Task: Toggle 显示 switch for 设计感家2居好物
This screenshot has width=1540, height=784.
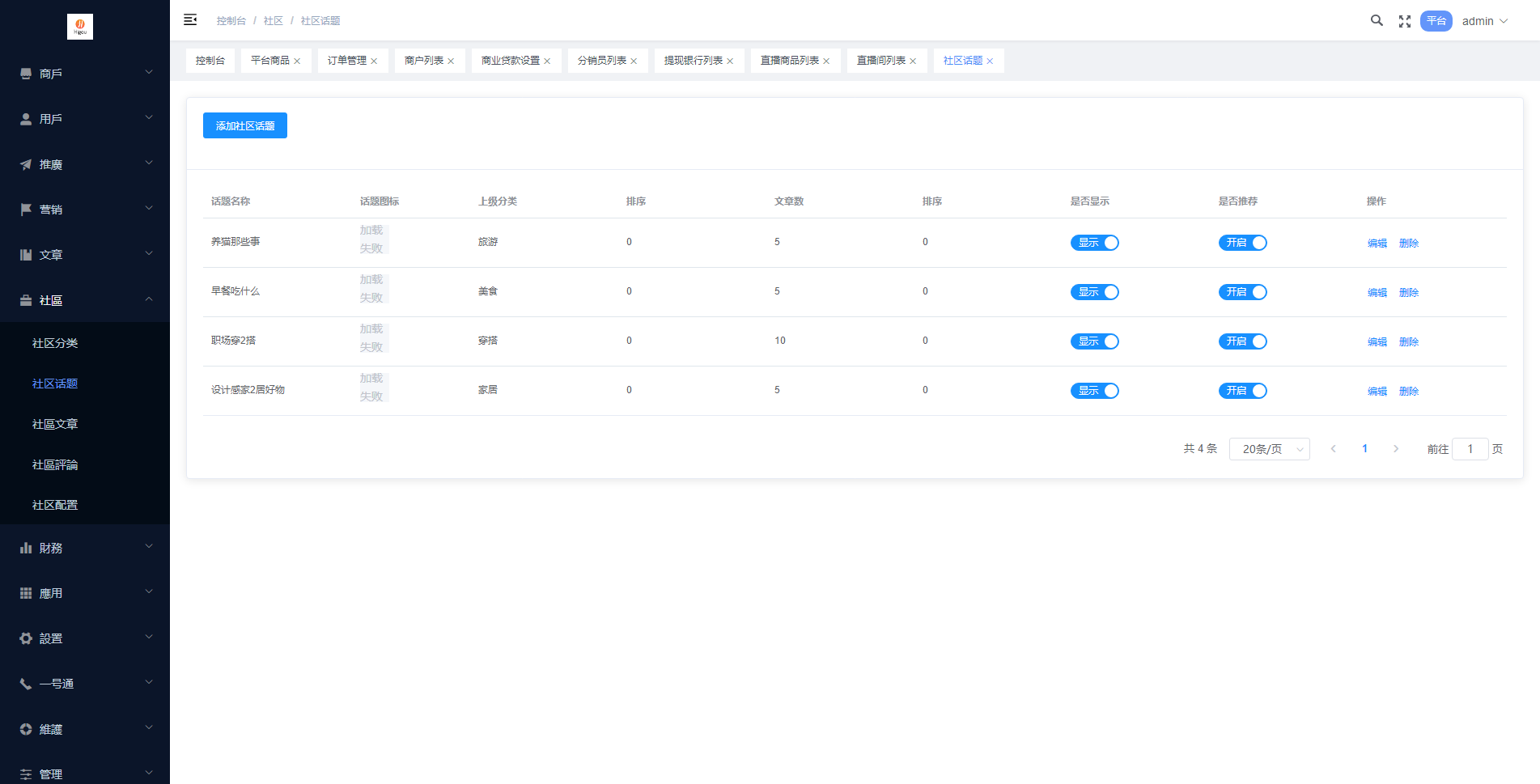Action: tap(1094, 391)
